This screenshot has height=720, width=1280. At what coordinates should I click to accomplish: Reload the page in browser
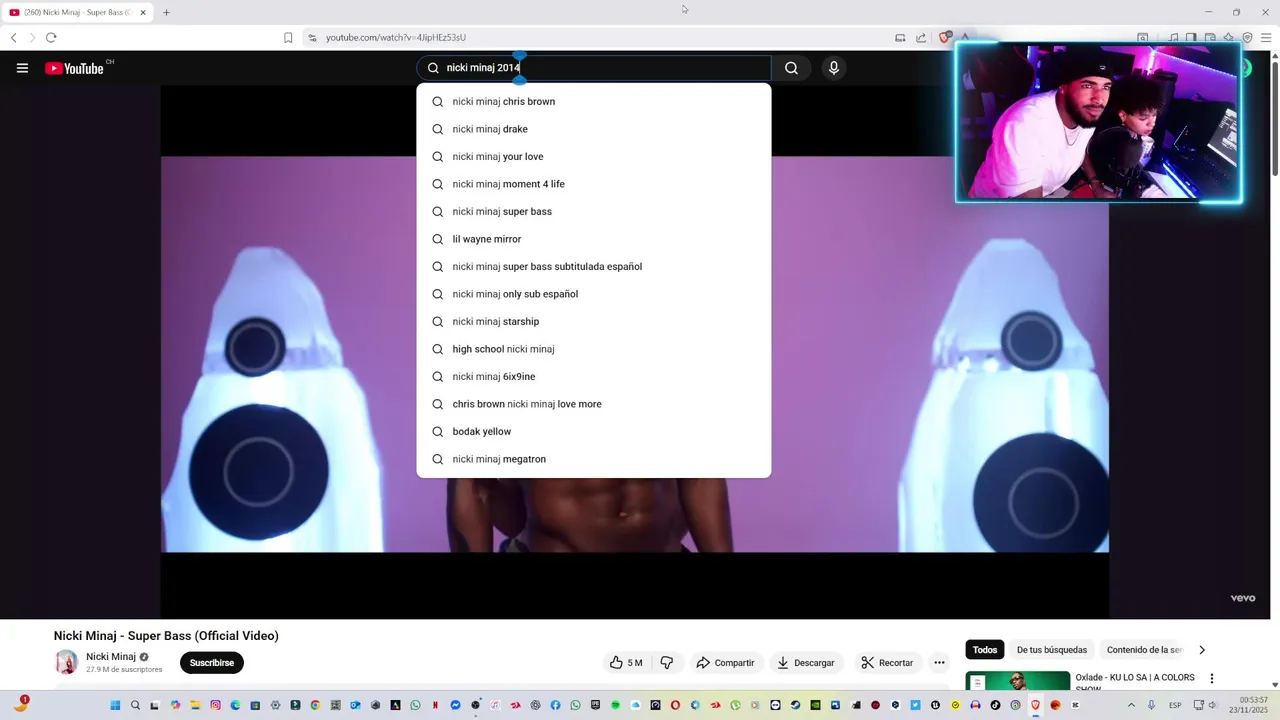click(51, 38)
